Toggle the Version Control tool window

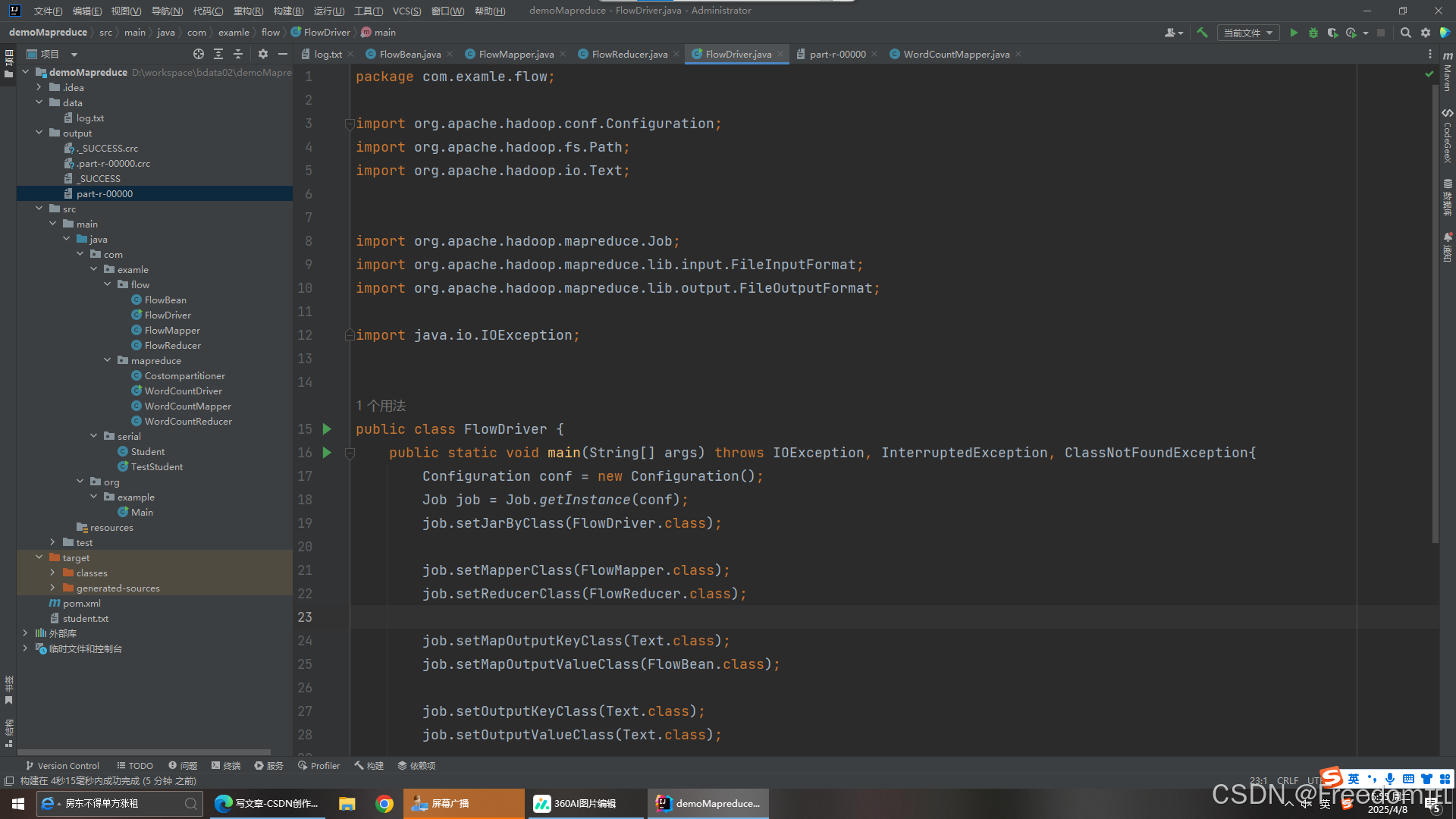[x=62, y=766]
